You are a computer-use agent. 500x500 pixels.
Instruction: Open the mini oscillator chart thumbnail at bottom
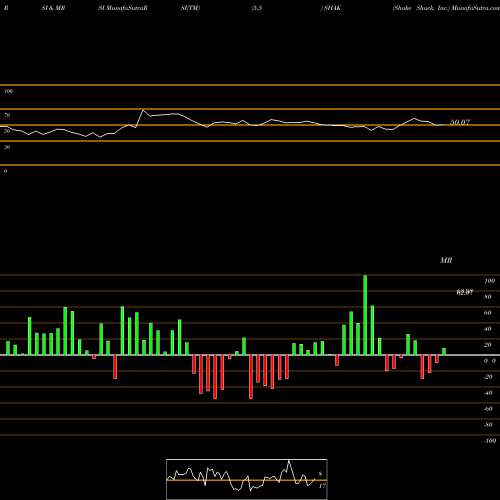coord(247,479)
